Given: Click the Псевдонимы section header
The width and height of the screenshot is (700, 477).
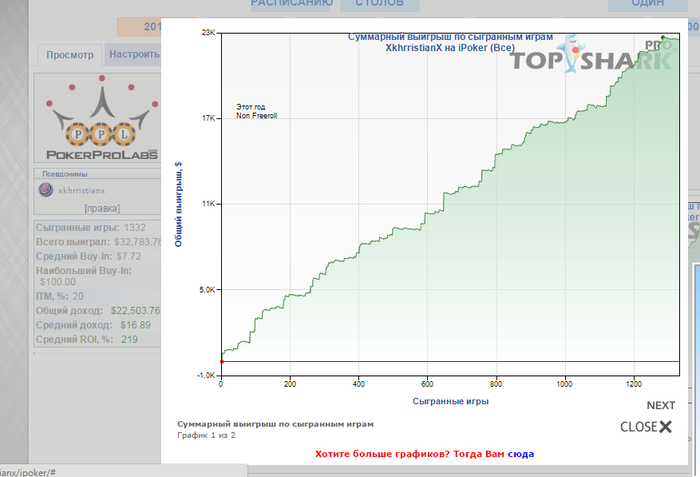Looking at the screenshot, I should (x=65, y=174).
